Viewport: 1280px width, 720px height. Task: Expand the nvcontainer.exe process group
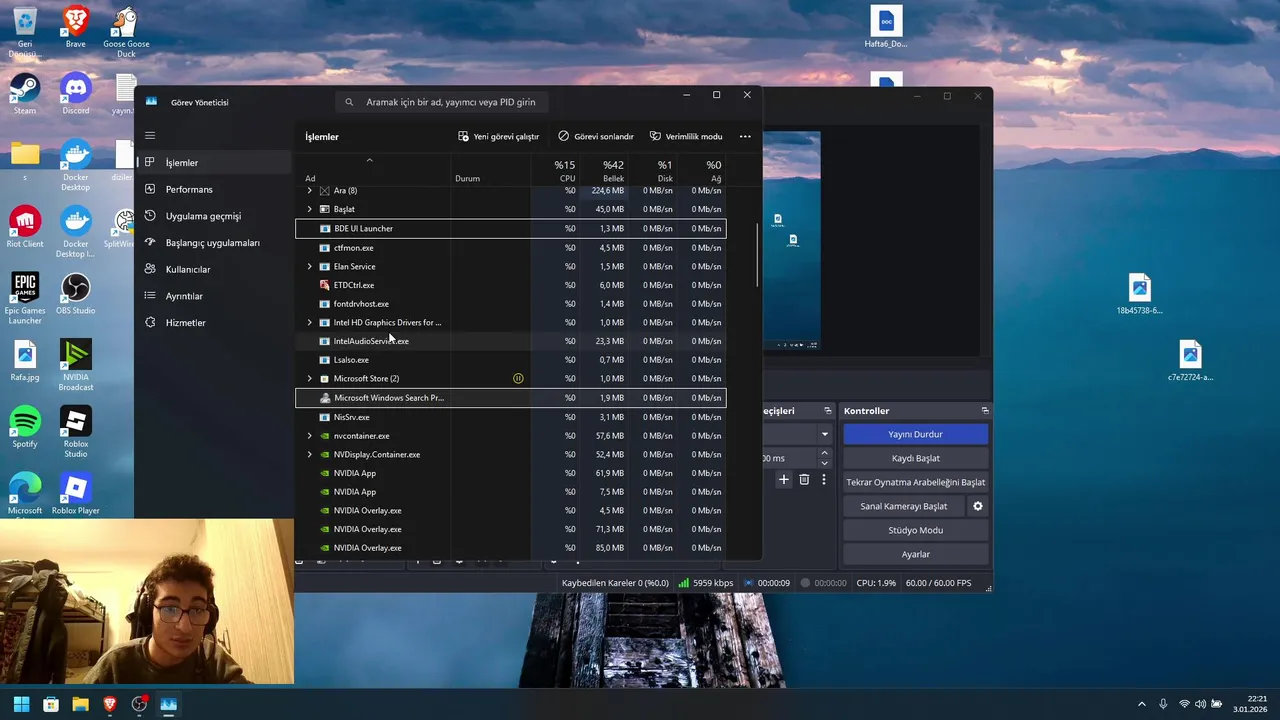(x=309, y=436)
